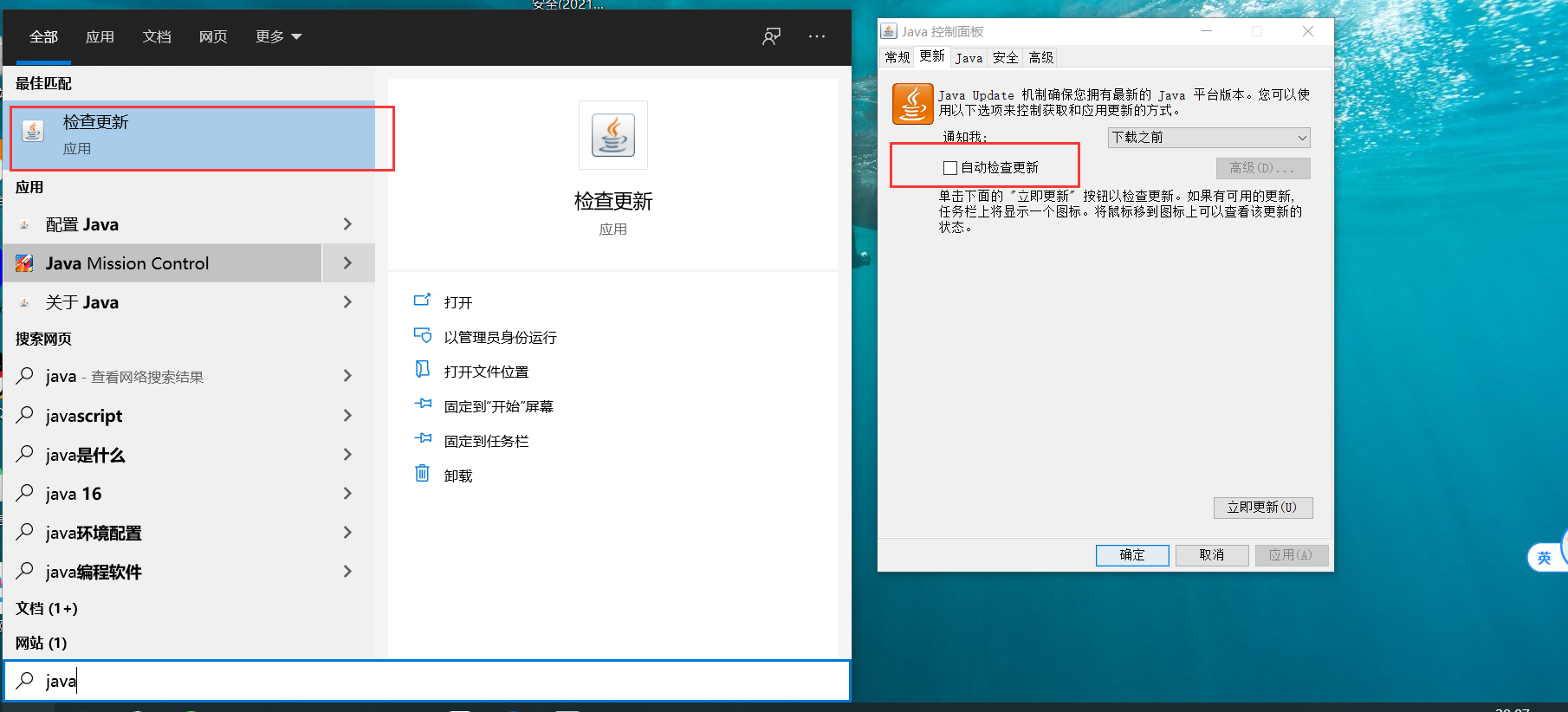Expand the java 16 suggestion arrow

point(347,494)
